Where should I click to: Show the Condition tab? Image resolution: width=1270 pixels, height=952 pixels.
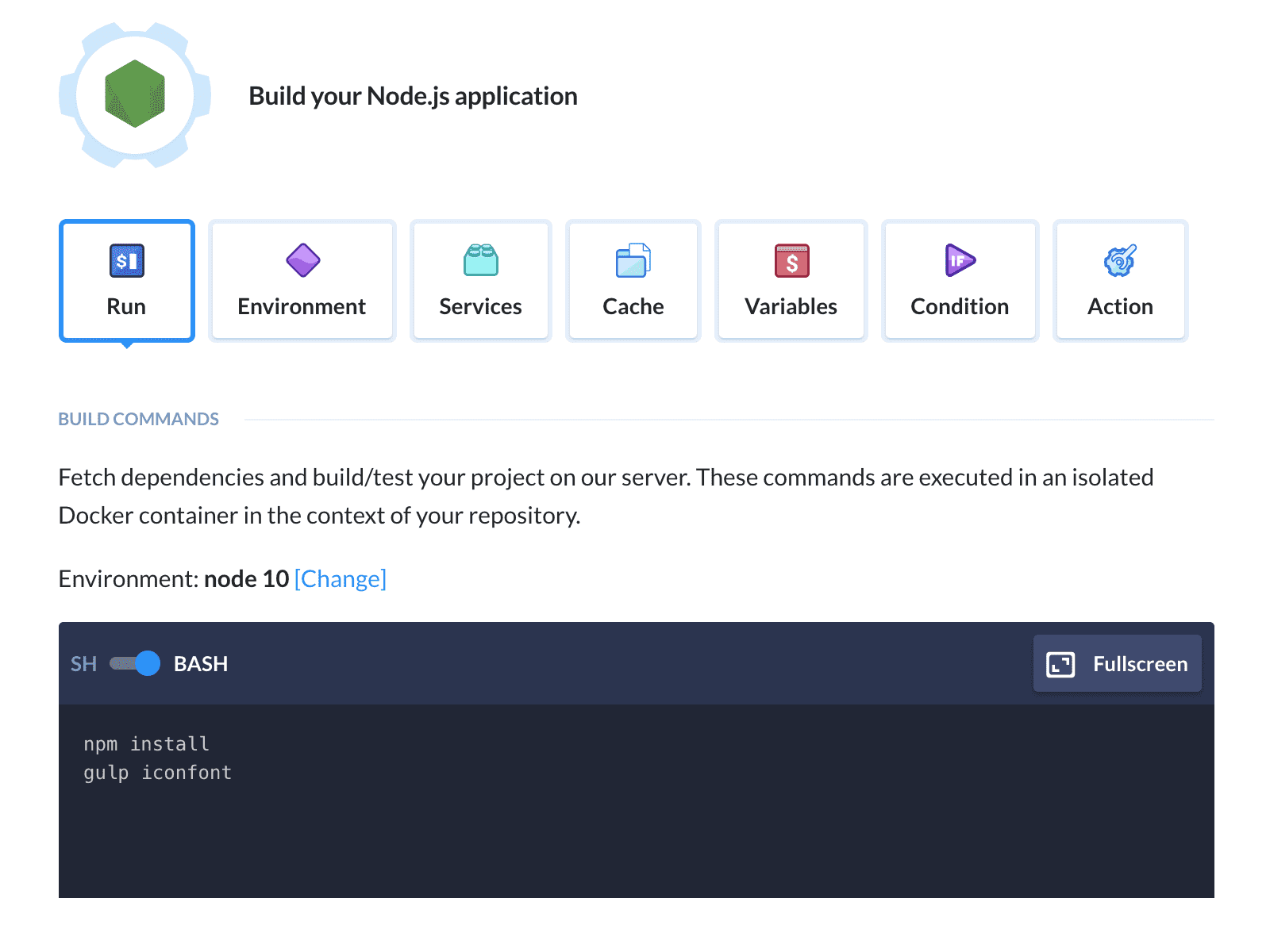tap(960, 281)
